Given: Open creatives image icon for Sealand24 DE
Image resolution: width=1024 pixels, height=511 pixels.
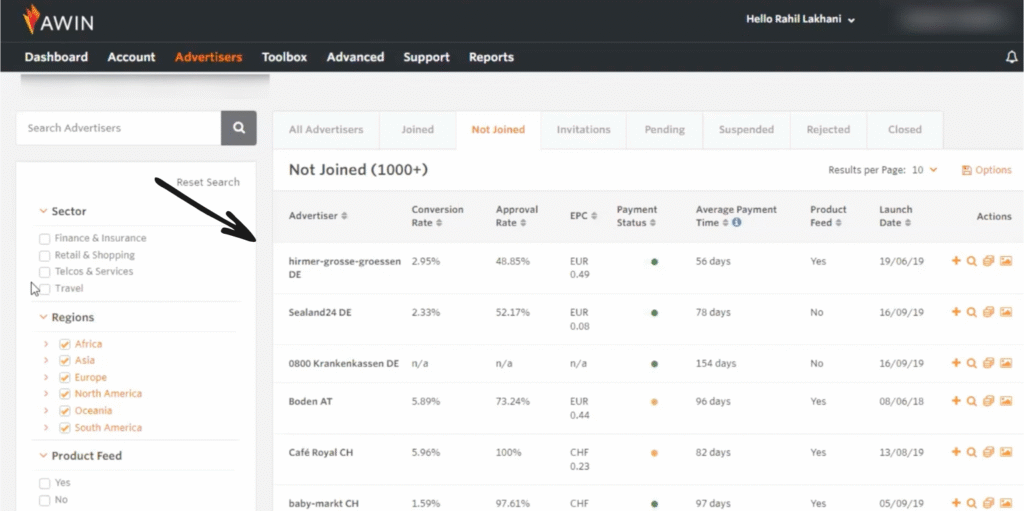Looking at the screenshot, I should tap(1006, 312).
